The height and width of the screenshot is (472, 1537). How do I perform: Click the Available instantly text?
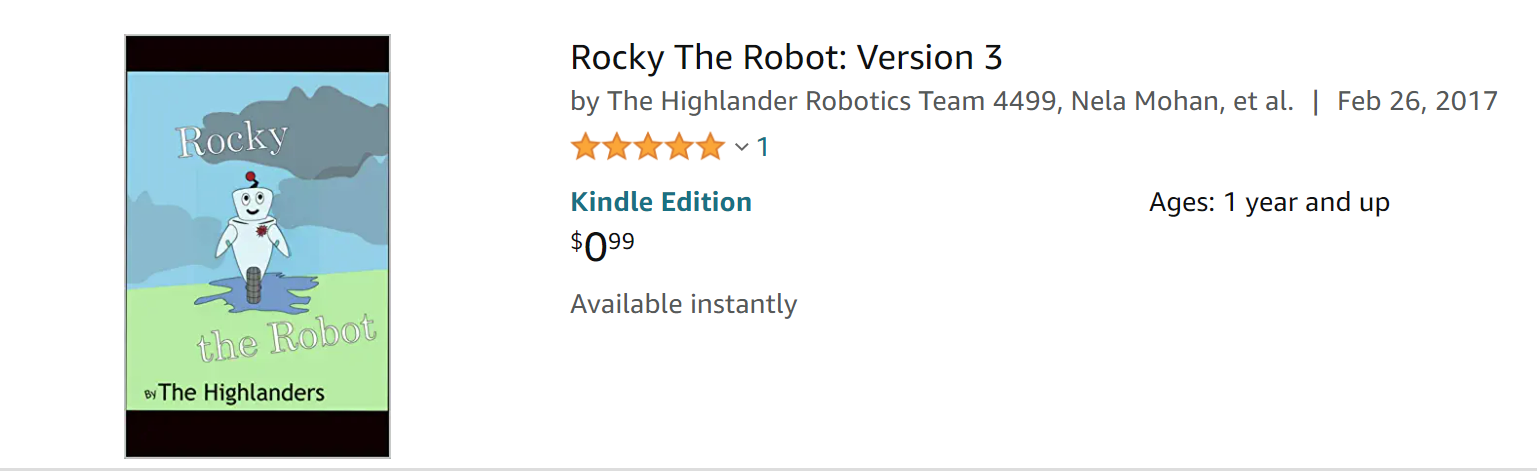pyautogui.click(x=684, y=304)
